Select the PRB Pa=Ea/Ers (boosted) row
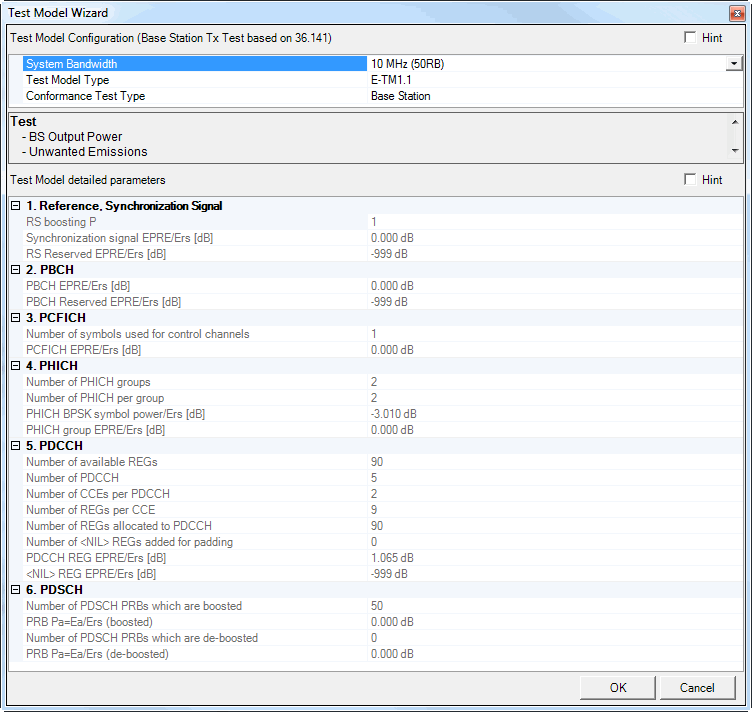This screenshot has width=752, height=712. tap(382, 621)
